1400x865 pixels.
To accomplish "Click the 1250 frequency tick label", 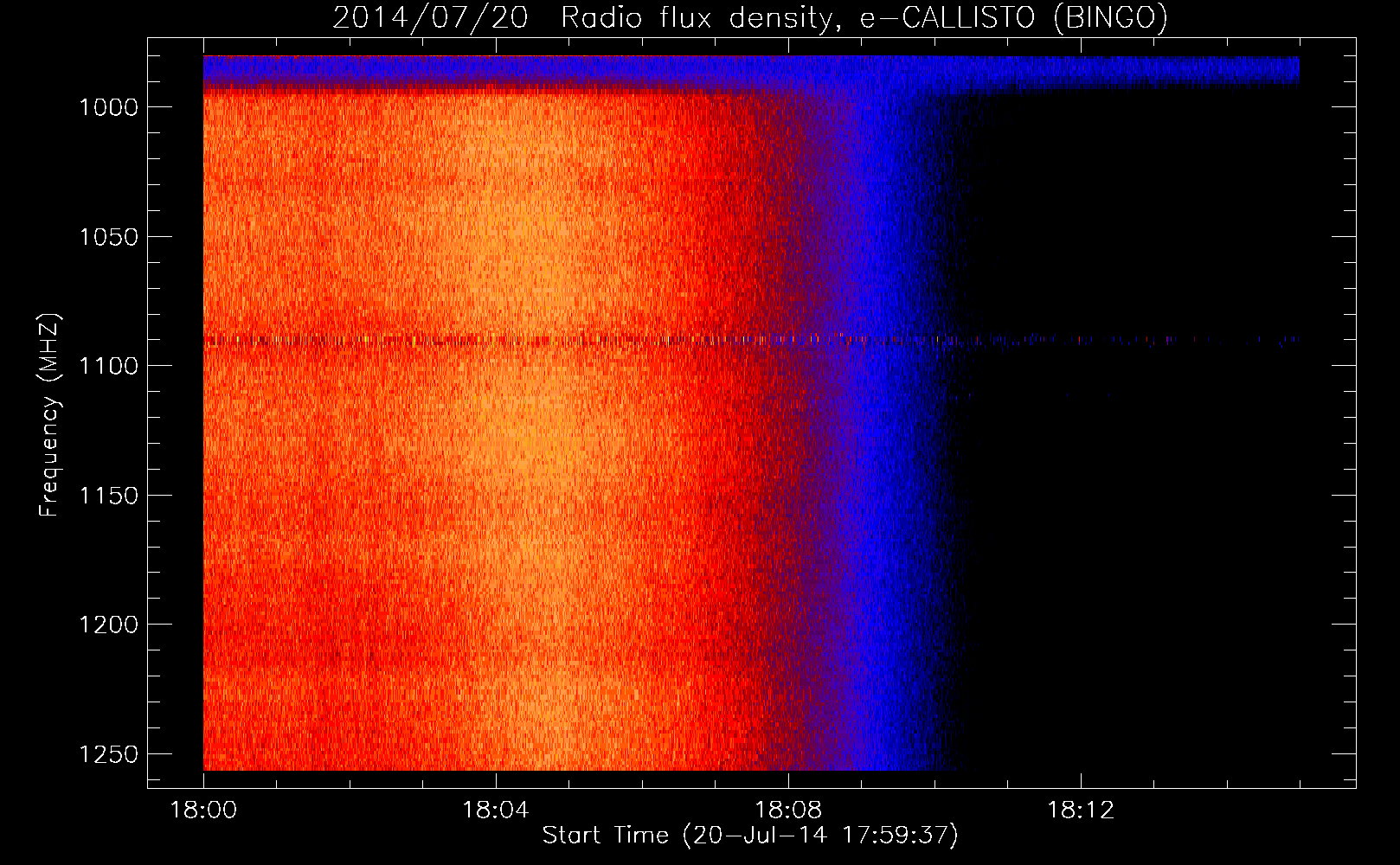I will coord(108,754).
